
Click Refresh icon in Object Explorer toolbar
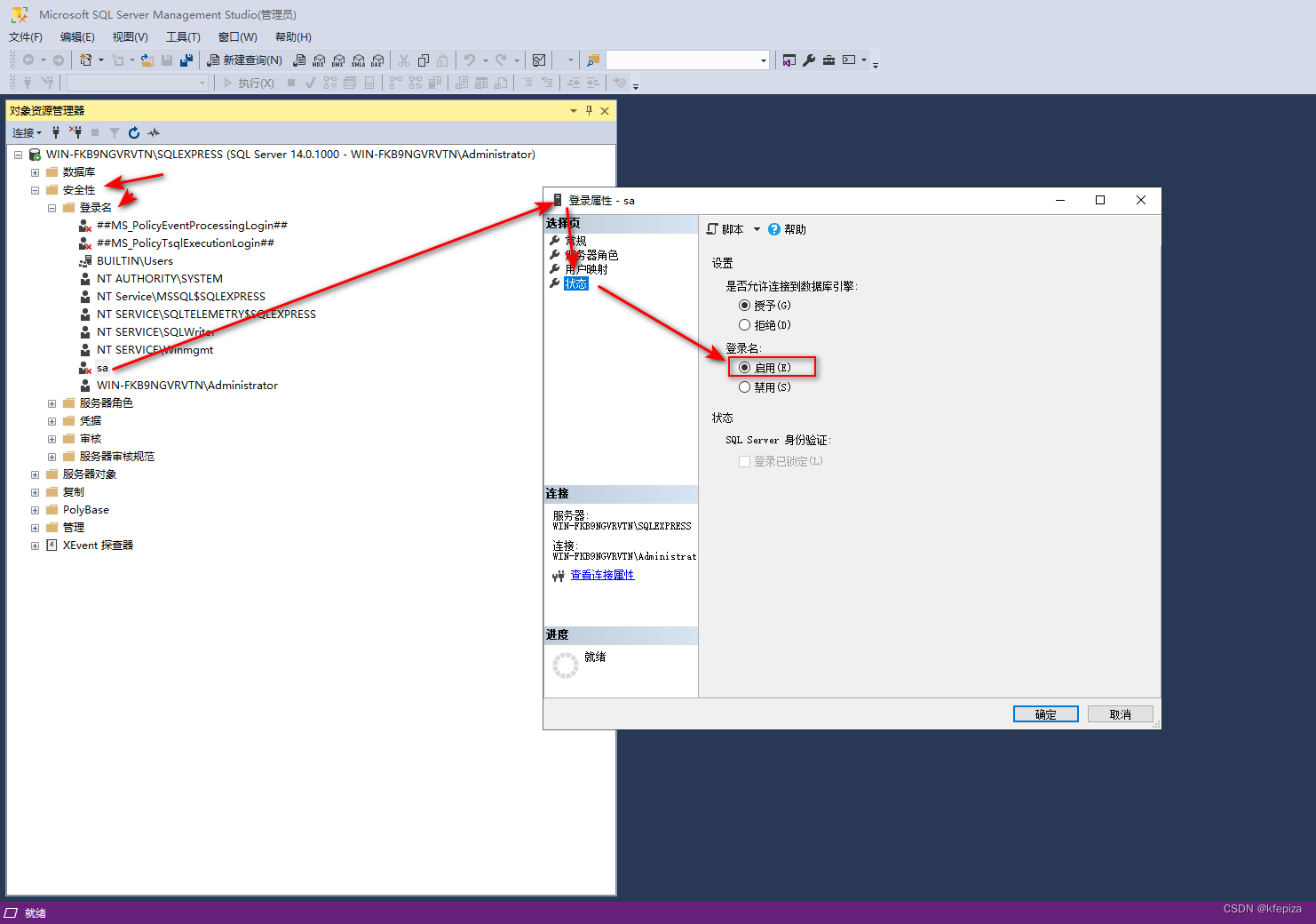[134, 132]
